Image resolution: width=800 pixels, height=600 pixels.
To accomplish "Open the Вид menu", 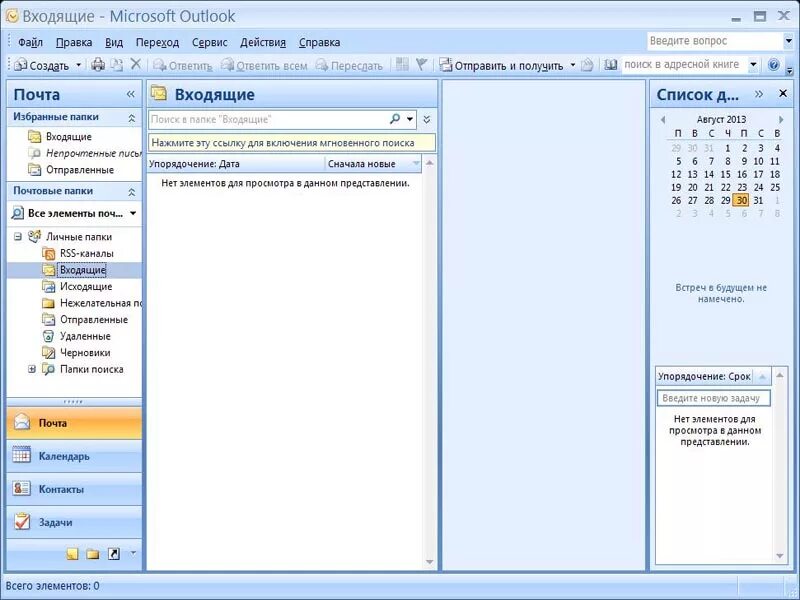I will [114, 42].
